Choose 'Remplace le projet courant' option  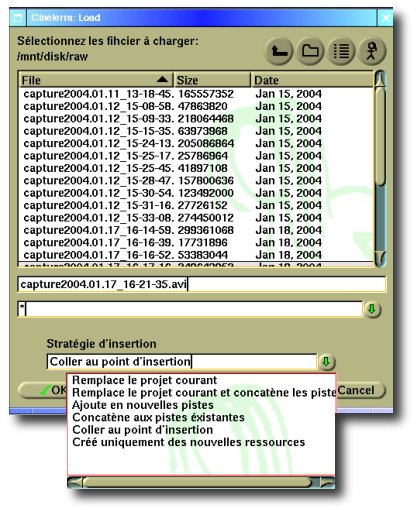point(145,380)
